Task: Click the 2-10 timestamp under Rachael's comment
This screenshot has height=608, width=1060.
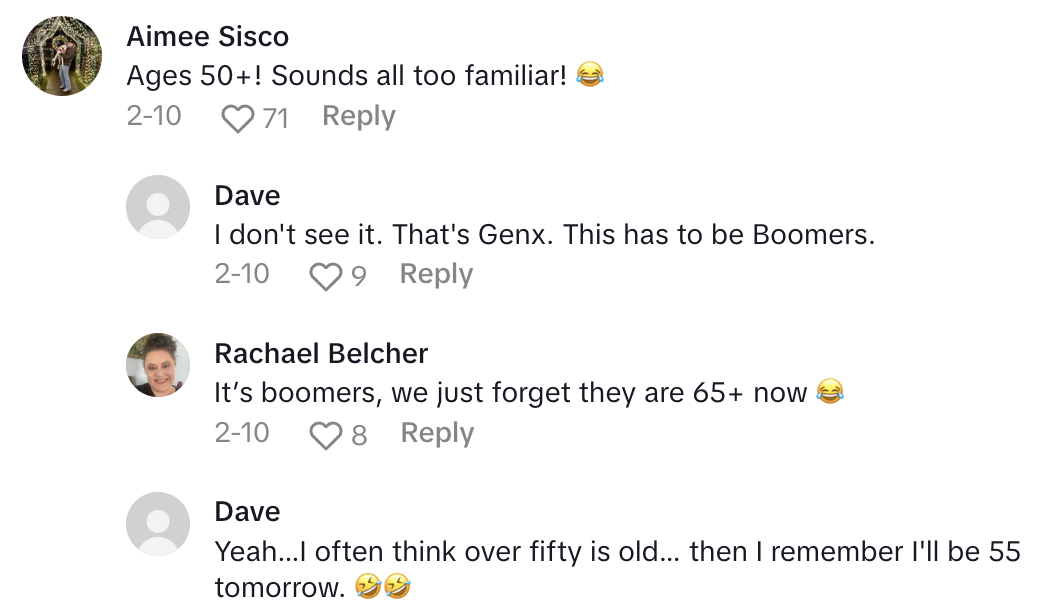Action: click(x=243, y=433)
